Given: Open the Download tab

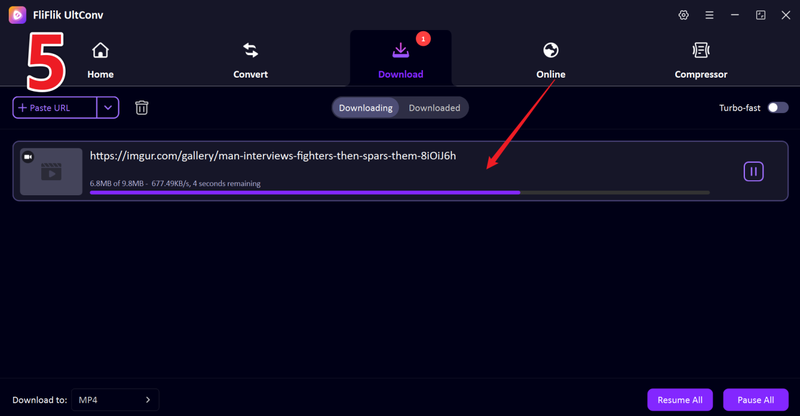Looking at the screenshot, I should pos(401,60).
